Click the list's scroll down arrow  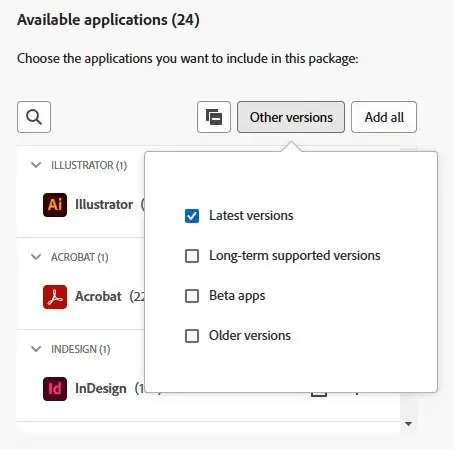(x=409, y=424)
